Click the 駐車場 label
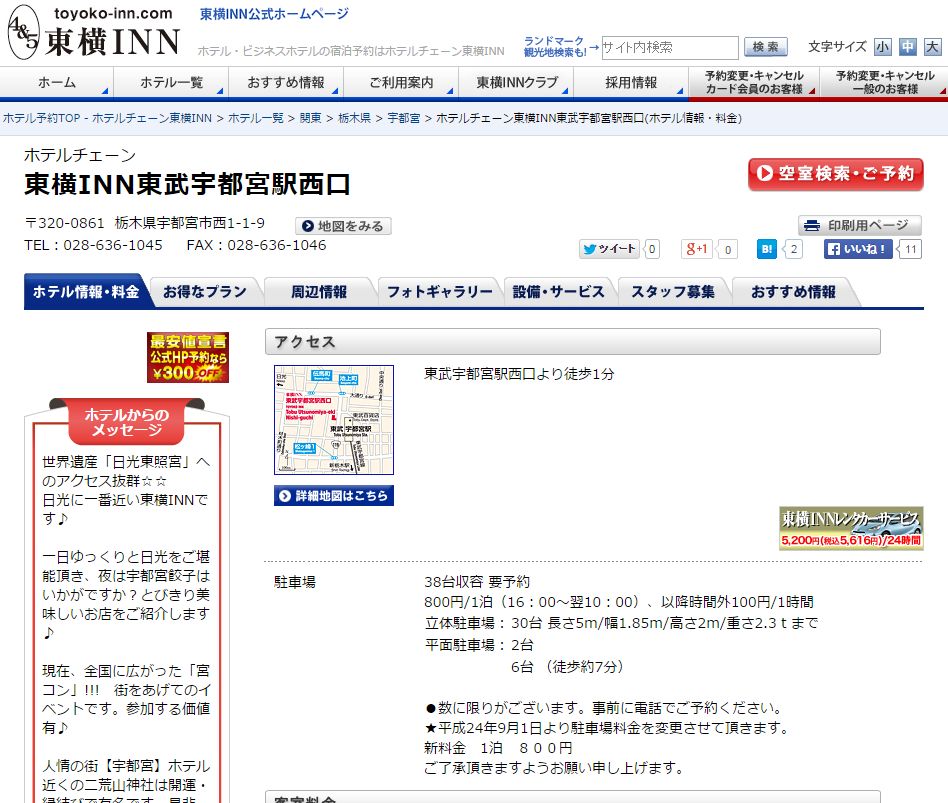The width and height of the screenshot is (948, 803). coord(294,582)
